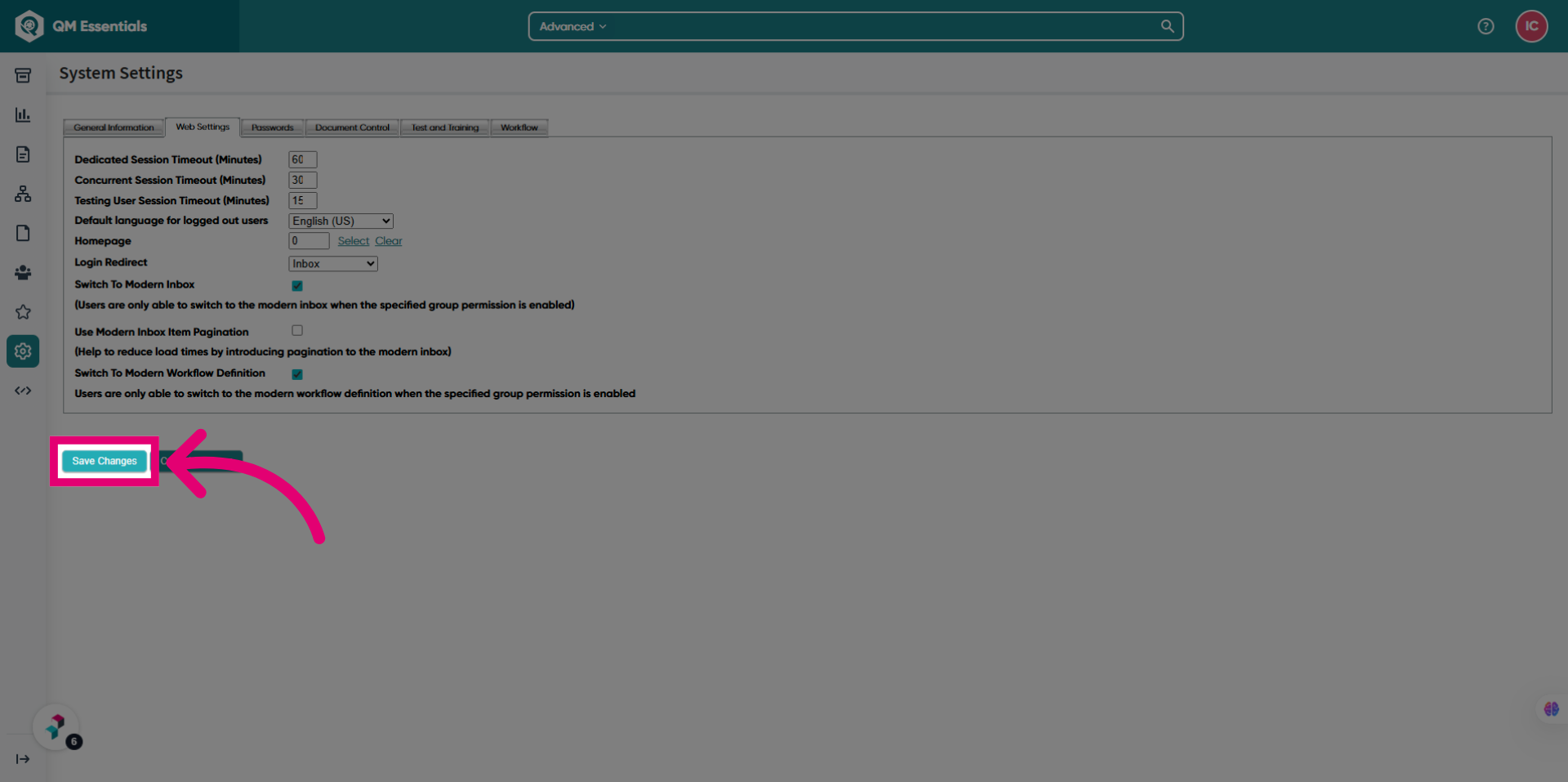Click the brain assistant icon at the right edge

[x=1551, y=709]
